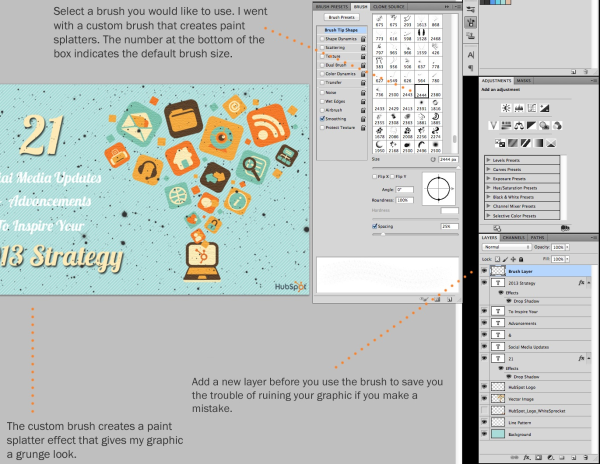The height and width of the screenshot is (464, 600).
Task: Expand Curves Presets
Action: (489, 169)
